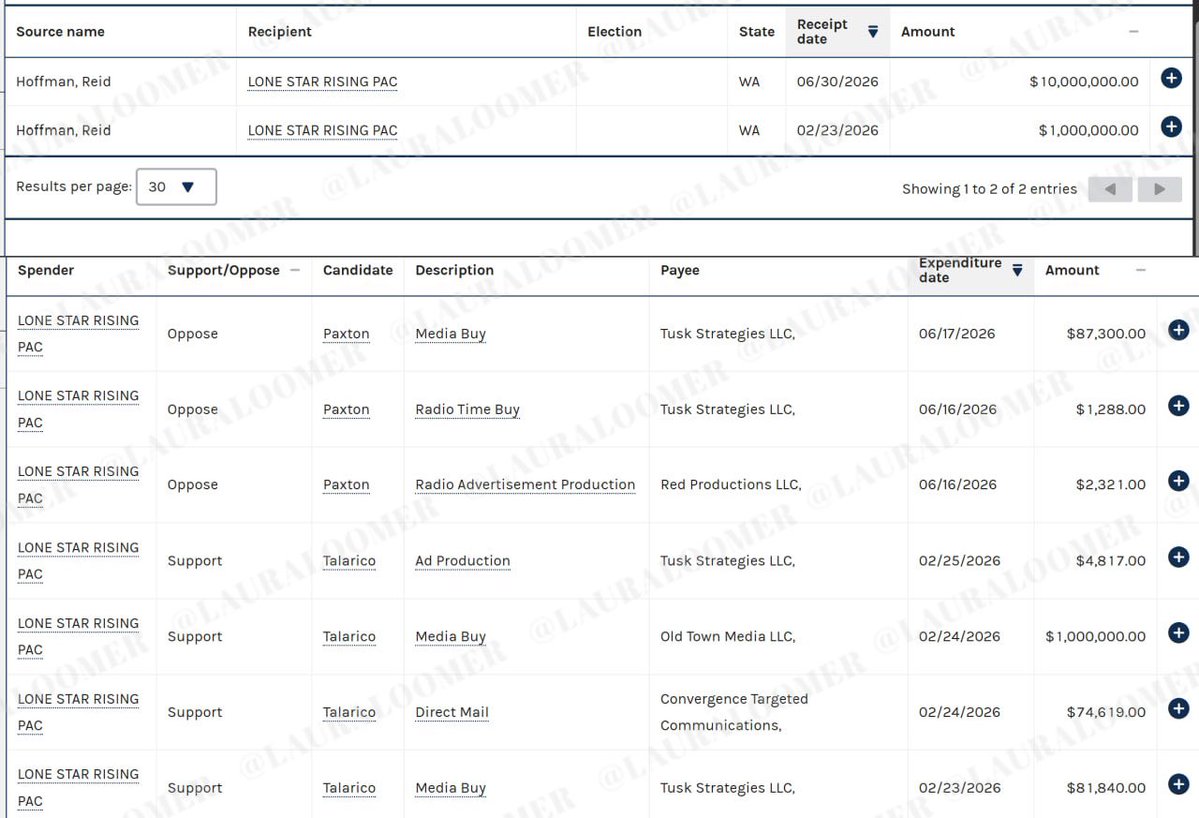
Task: Open spender link in $4,817.00 row
Action: [78, 560]
